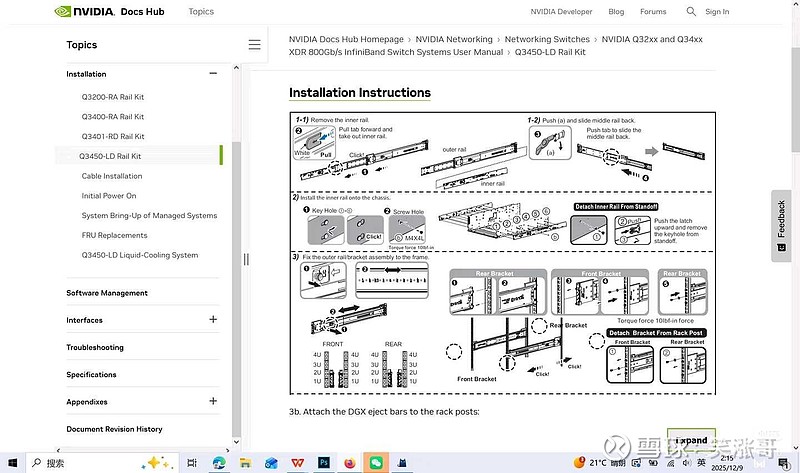This screenshot has height=473, width=800.
Task: Open the dark cat-icon app in the taskbar
Action: (402, 463)
